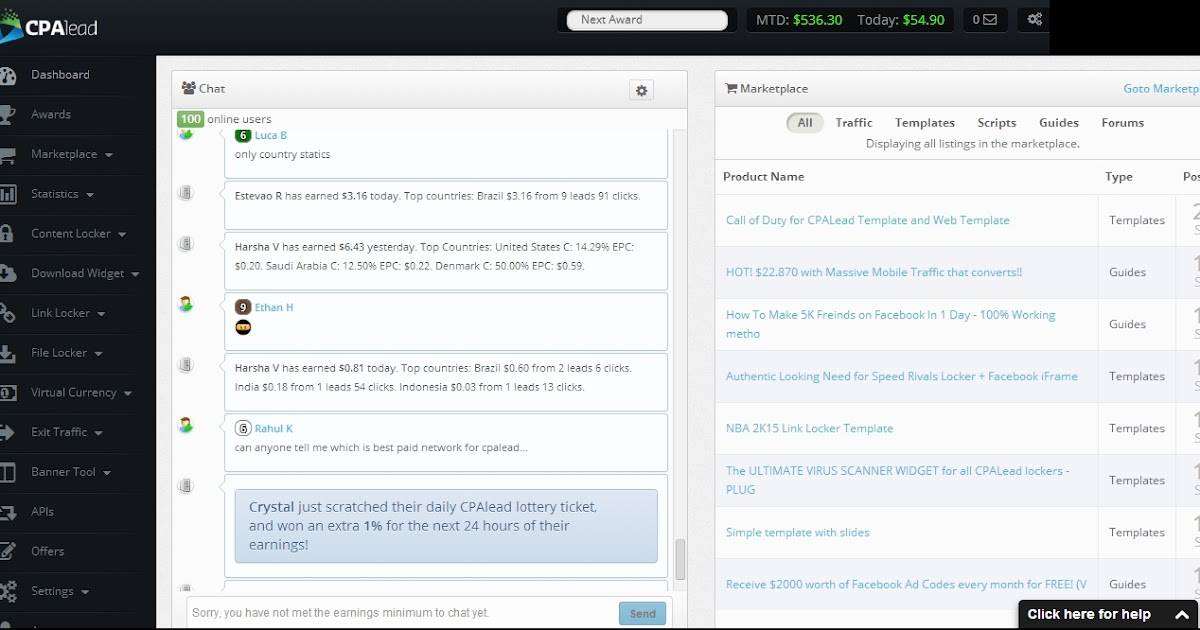This screenshot has height=630, width=1200.
Task: Click the gears icon in the top bar
Action: point(1034,19)
